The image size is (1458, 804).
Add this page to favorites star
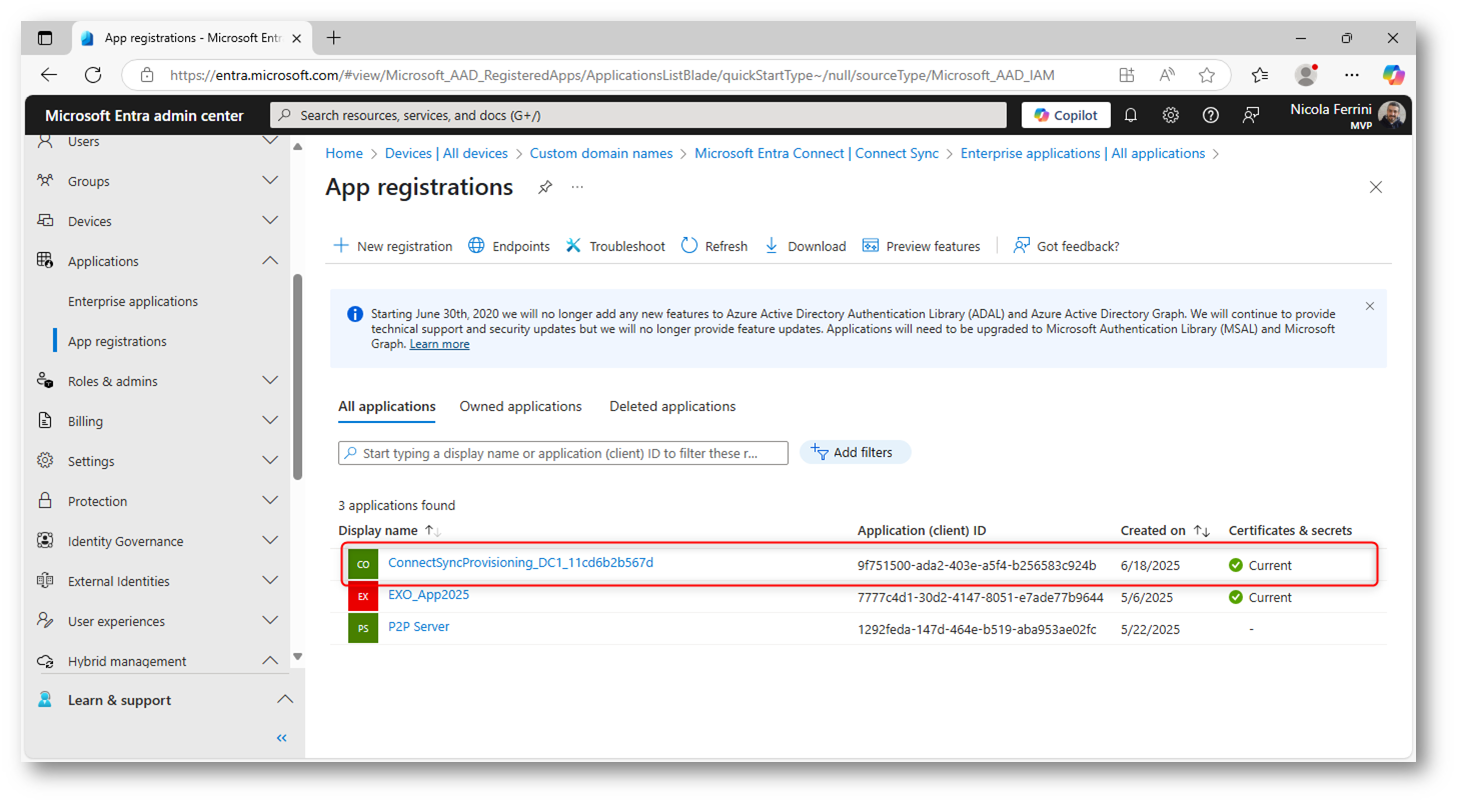(1207, 75)
